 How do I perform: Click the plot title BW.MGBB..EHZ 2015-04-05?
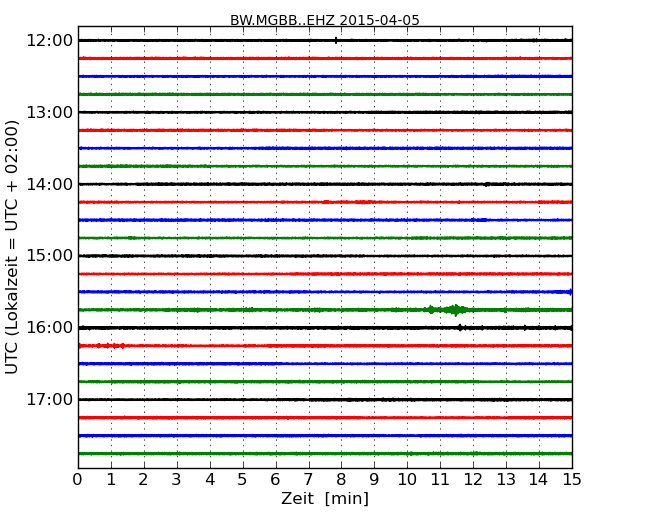click(325, 20)
